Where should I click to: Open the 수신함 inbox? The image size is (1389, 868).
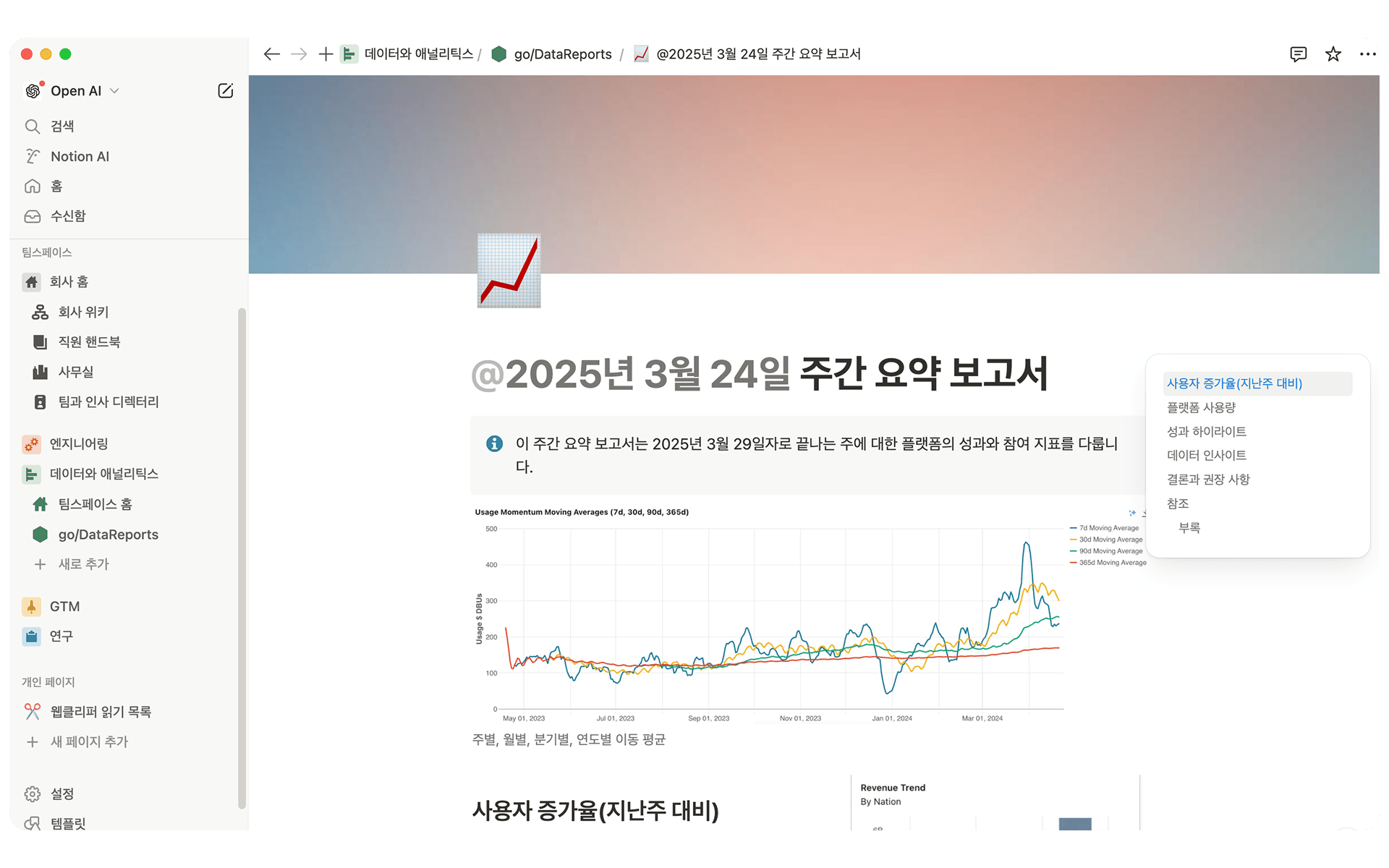(68, 216)
